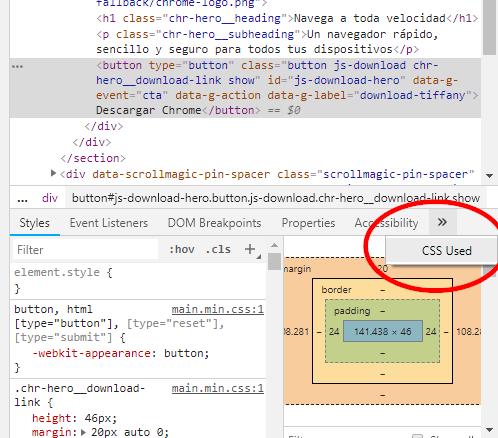Expand the scrollmagic-pin-spacer div node
Screen dimensions: 498x438
(x=53, y=173)
